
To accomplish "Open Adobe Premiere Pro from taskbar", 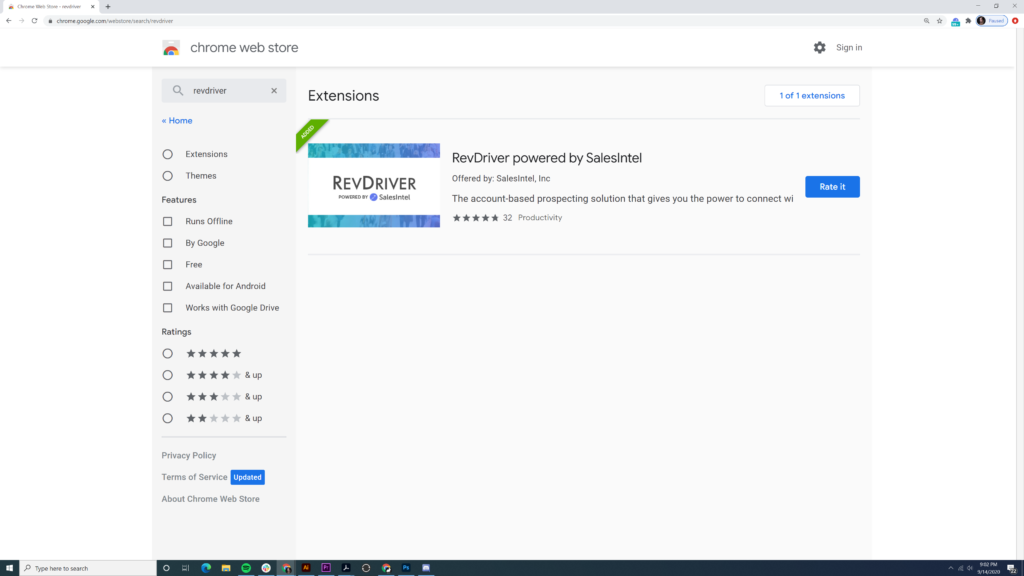I will click(326, 568).
